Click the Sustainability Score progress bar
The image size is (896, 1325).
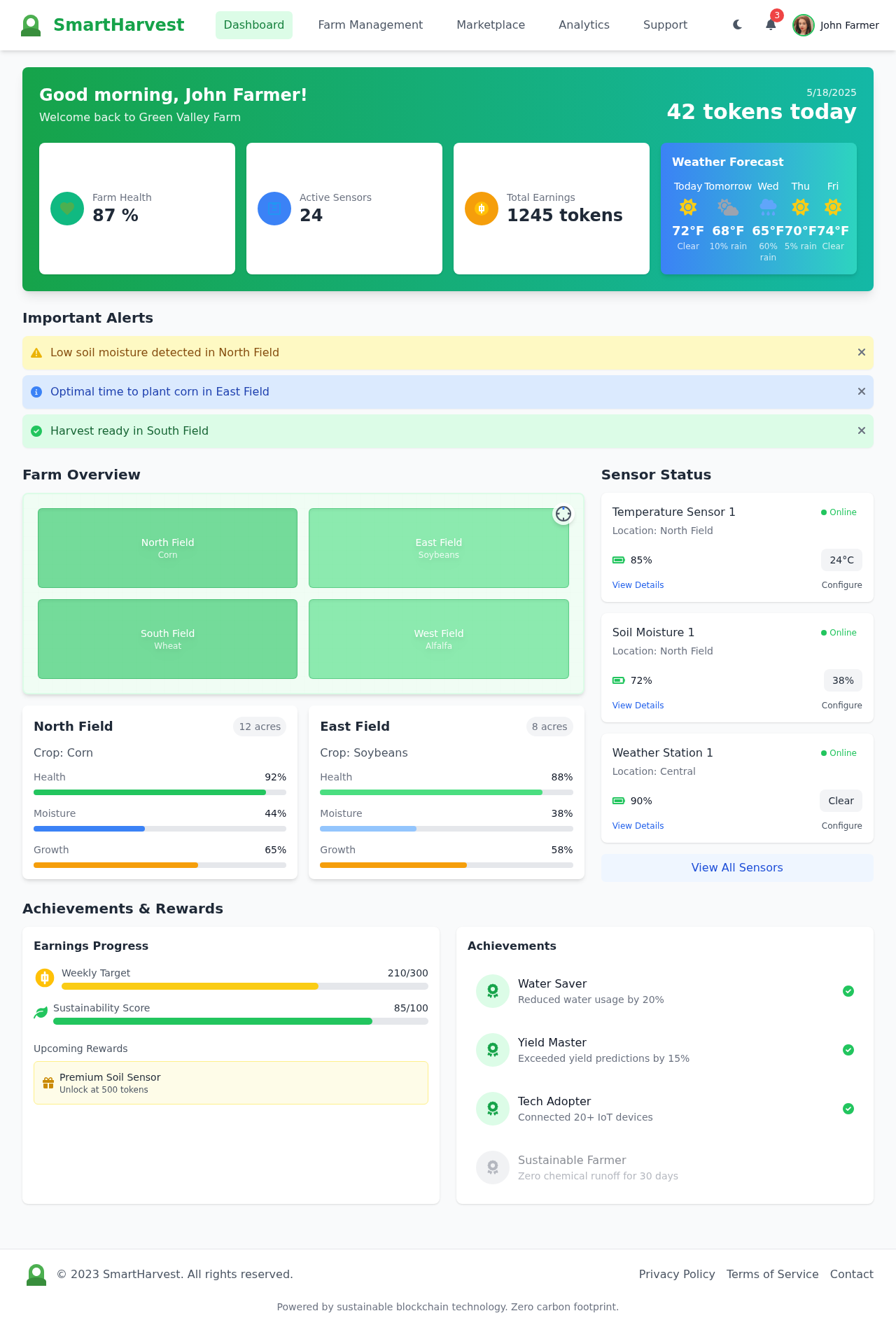[x=241, y=1021]
